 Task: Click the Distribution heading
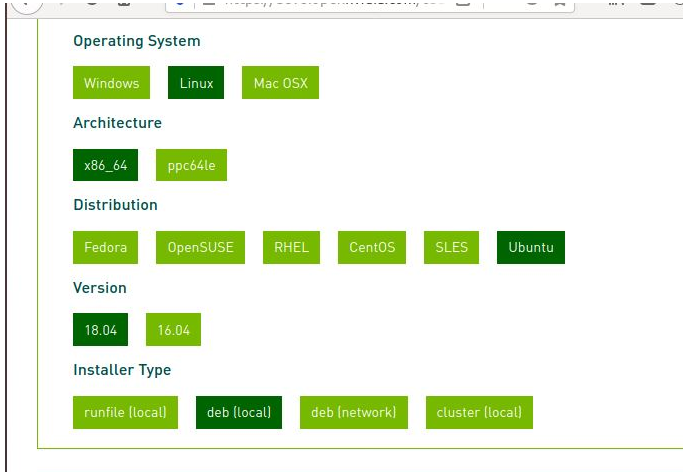click(115, 205)
